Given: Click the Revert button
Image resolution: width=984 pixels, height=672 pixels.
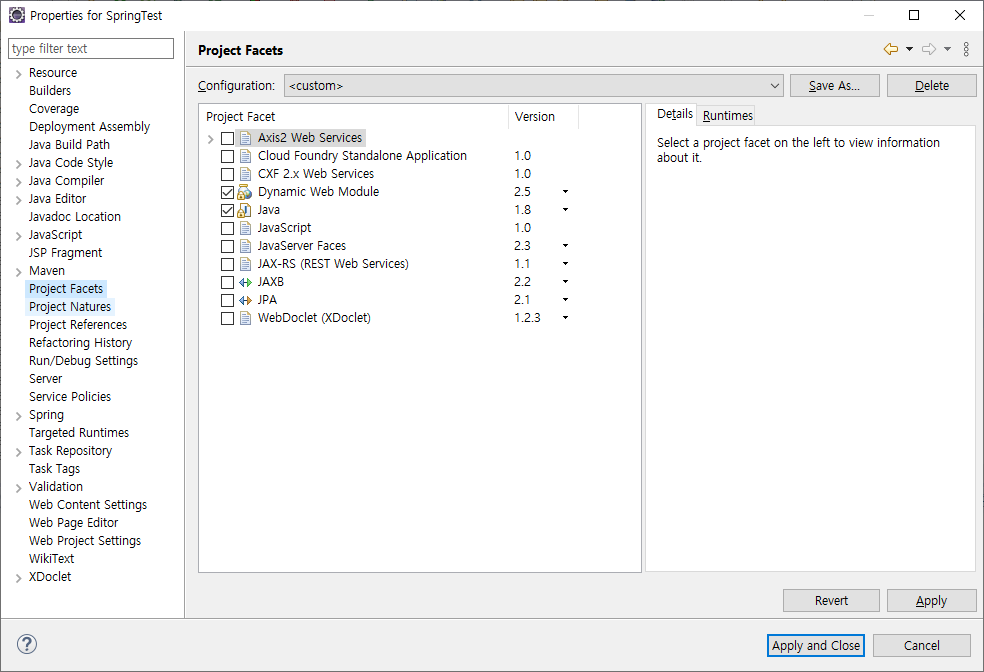Looking at the screenshot, I should [x=831, y=600].
